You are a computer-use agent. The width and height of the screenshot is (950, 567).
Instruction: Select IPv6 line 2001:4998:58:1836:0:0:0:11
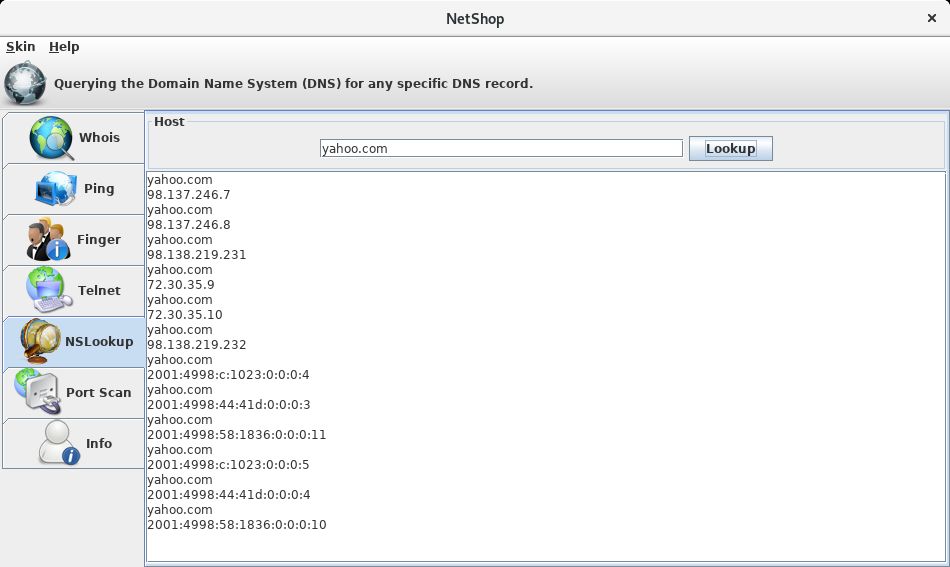(237, 435)
